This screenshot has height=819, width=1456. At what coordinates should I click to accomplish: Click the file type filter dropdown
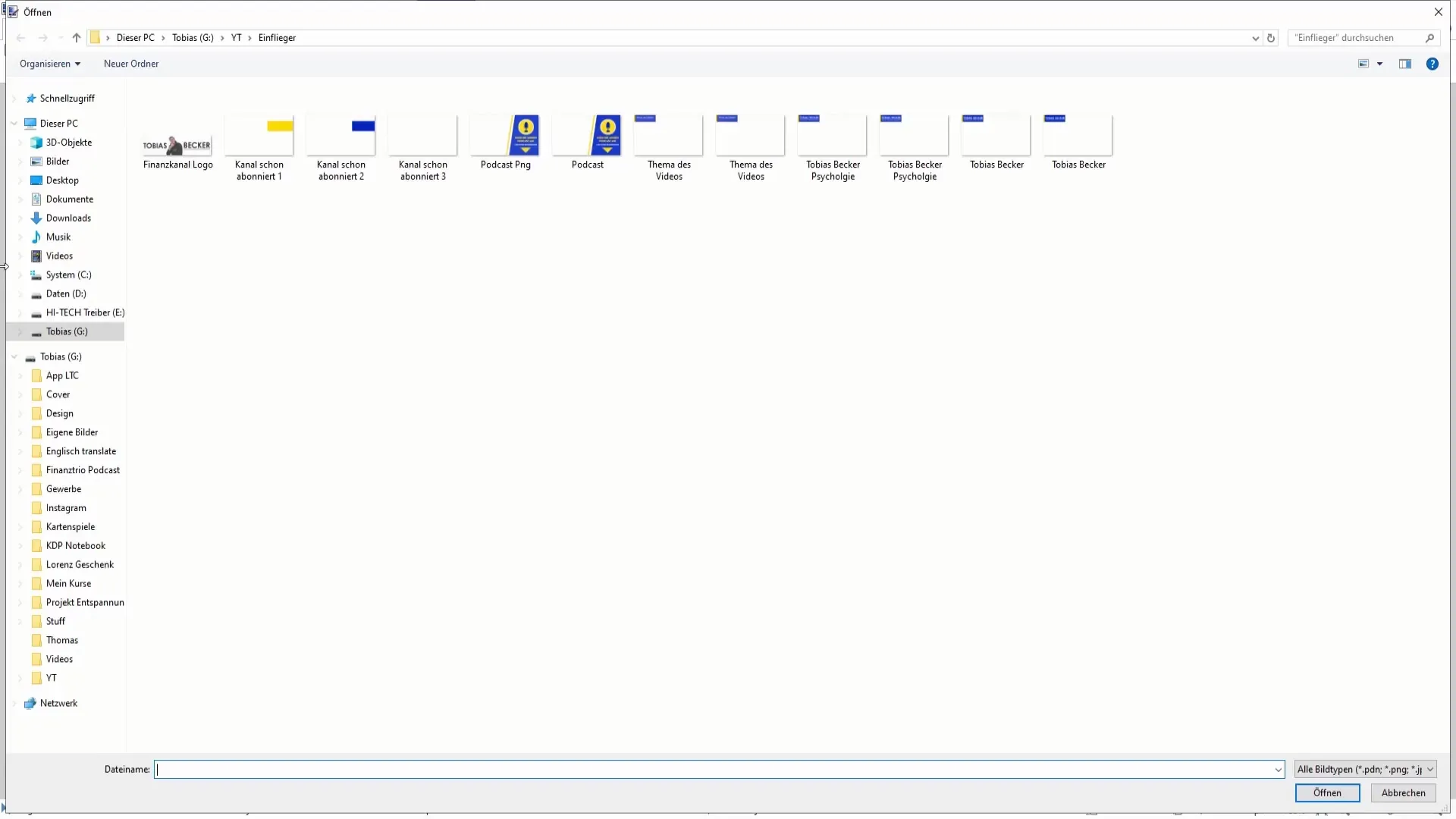(x=1364, y=769)
